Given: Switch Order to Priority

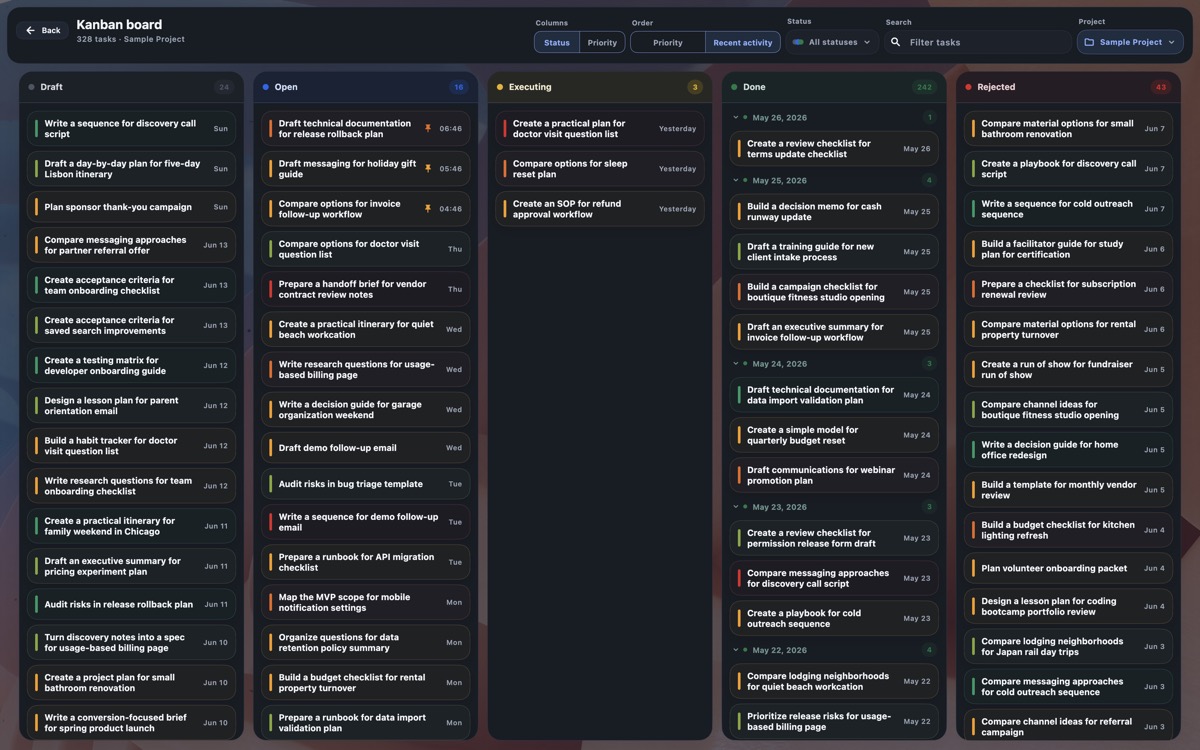Looking at the screenshot, I should tap(668, 42).
